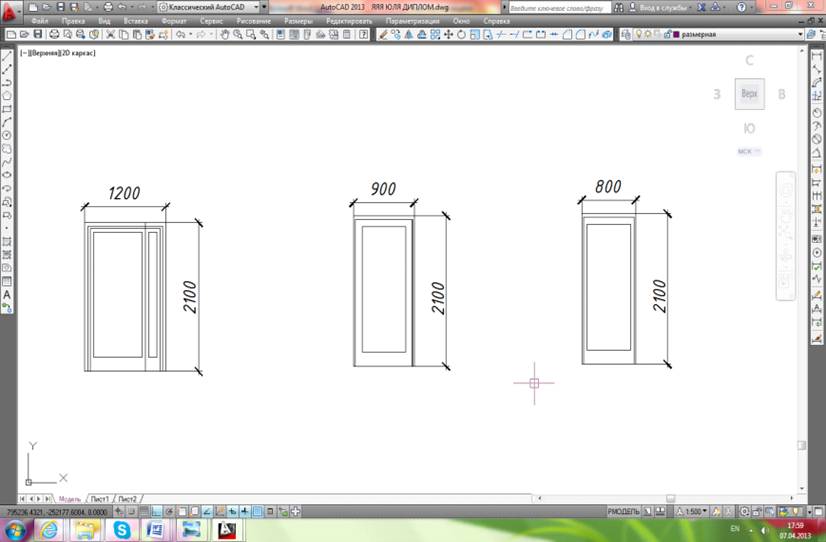Open the AutoCAD application menu button
Screen dimensions: 826x542
[10, 12]
